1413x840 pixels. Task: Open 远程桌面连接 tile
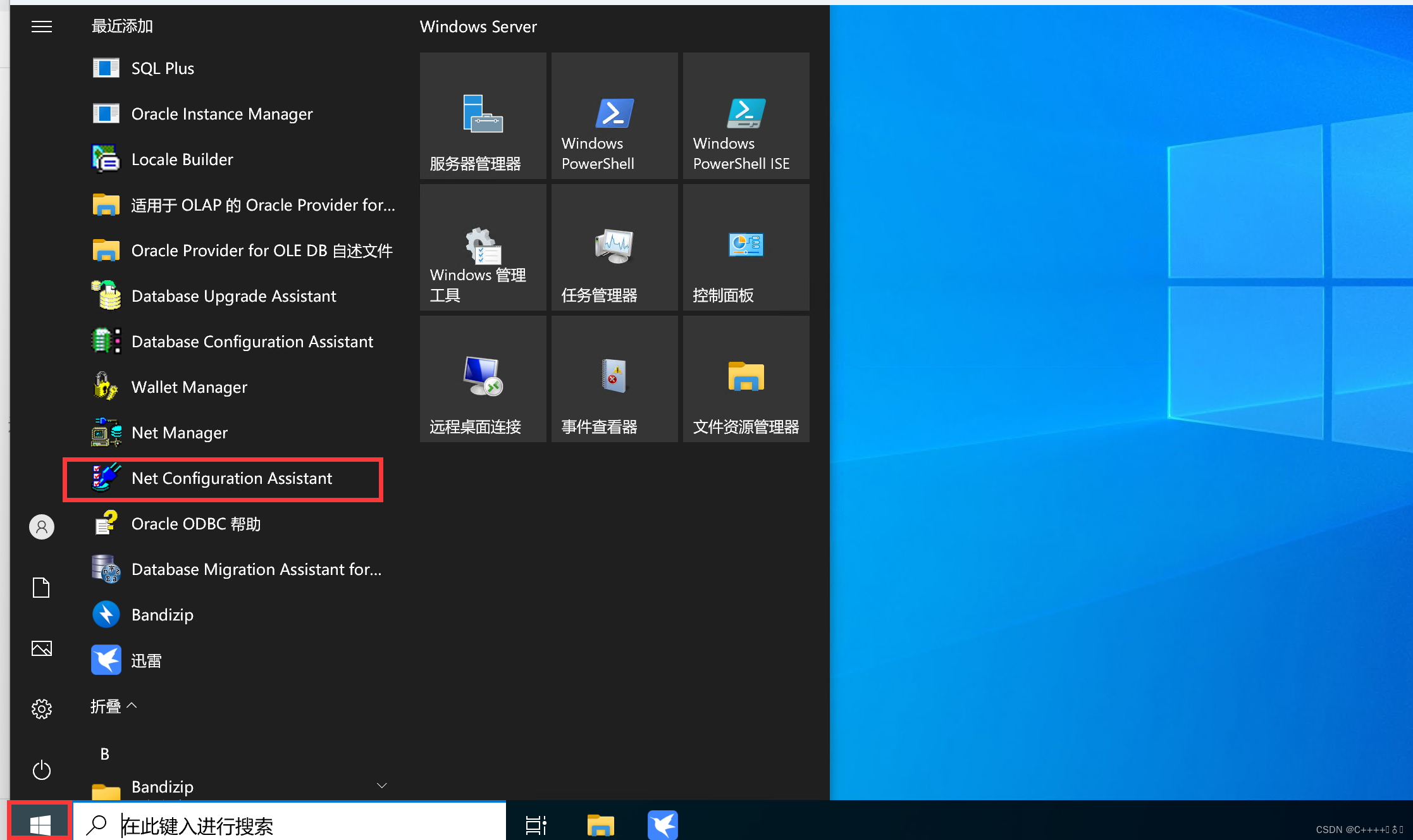tap(483, 380)
